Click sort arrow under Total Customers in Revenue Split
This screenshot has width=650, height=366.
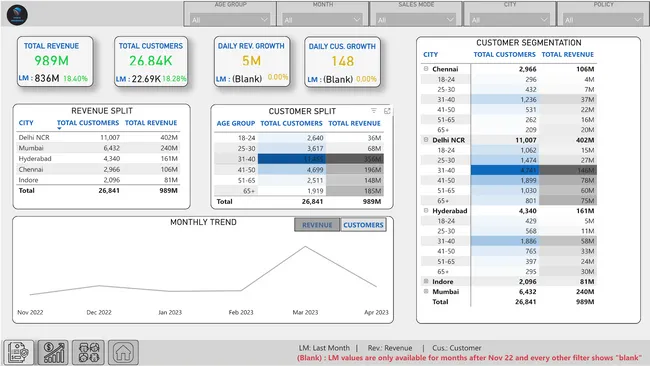coord(59,128)
